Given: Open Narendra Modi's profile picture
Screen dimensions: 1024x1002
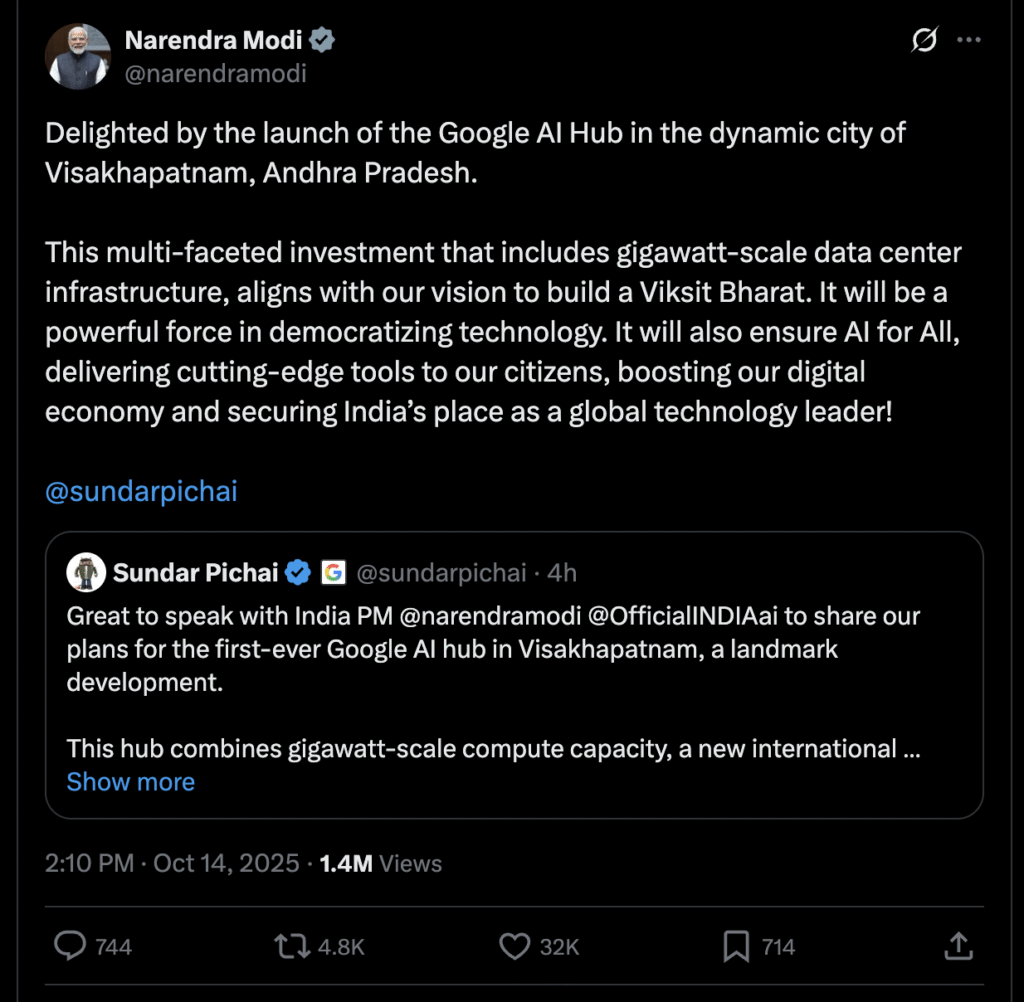Looking at the screenshot, I should pos(77,57).
